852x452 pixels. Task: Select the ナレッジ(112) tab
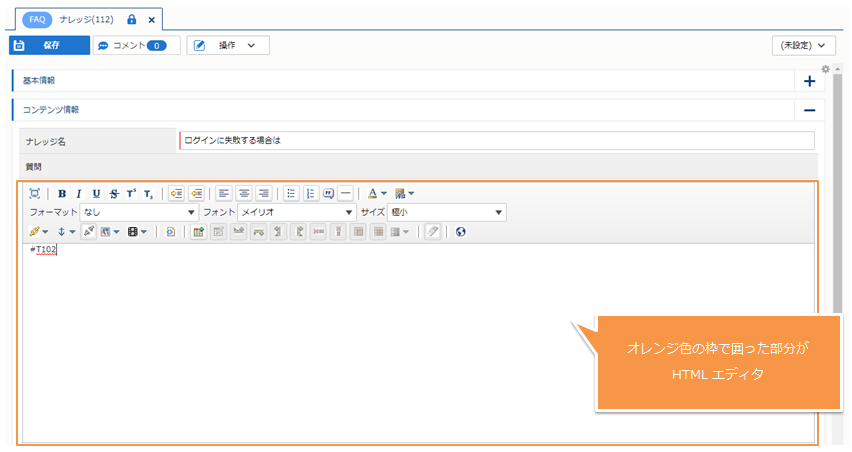86,19
